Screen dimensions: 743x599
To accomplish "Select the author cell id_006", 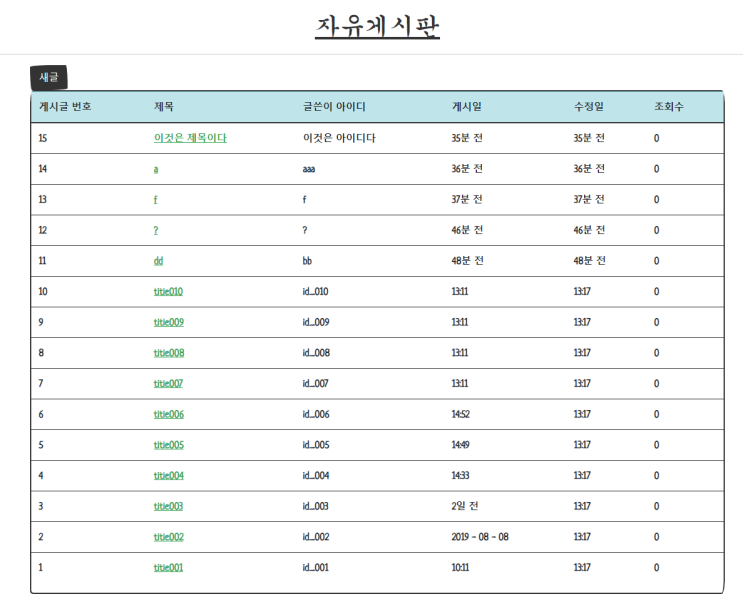I will pos(316,414).
